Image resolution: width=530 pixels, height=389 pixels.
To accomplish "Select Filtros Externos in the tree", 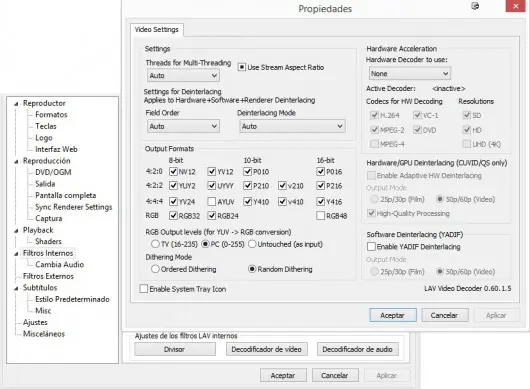I will [x=48, y=276].
